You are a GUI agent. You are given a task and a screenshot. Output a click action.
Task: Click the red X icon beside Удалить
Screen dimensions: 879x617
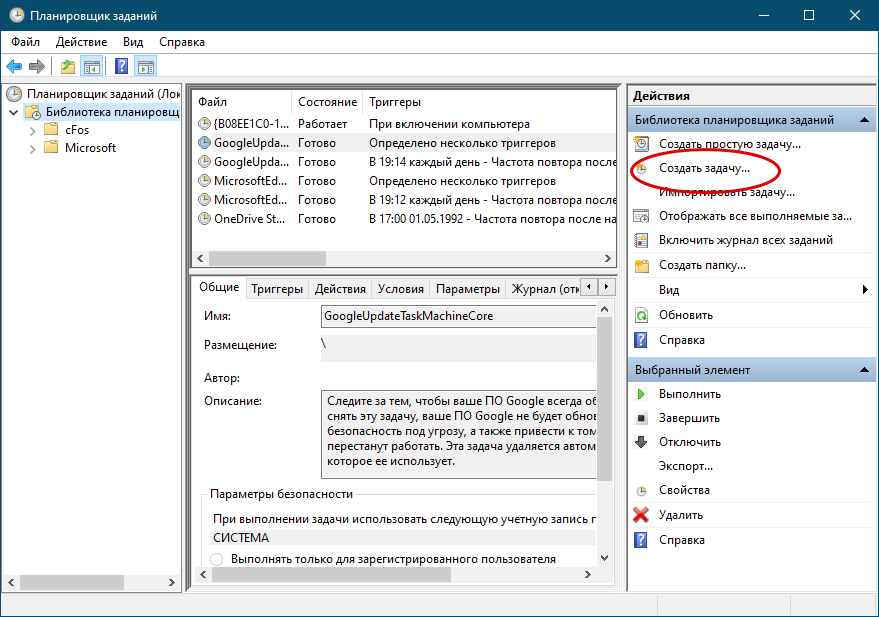[x=641, y=514]
